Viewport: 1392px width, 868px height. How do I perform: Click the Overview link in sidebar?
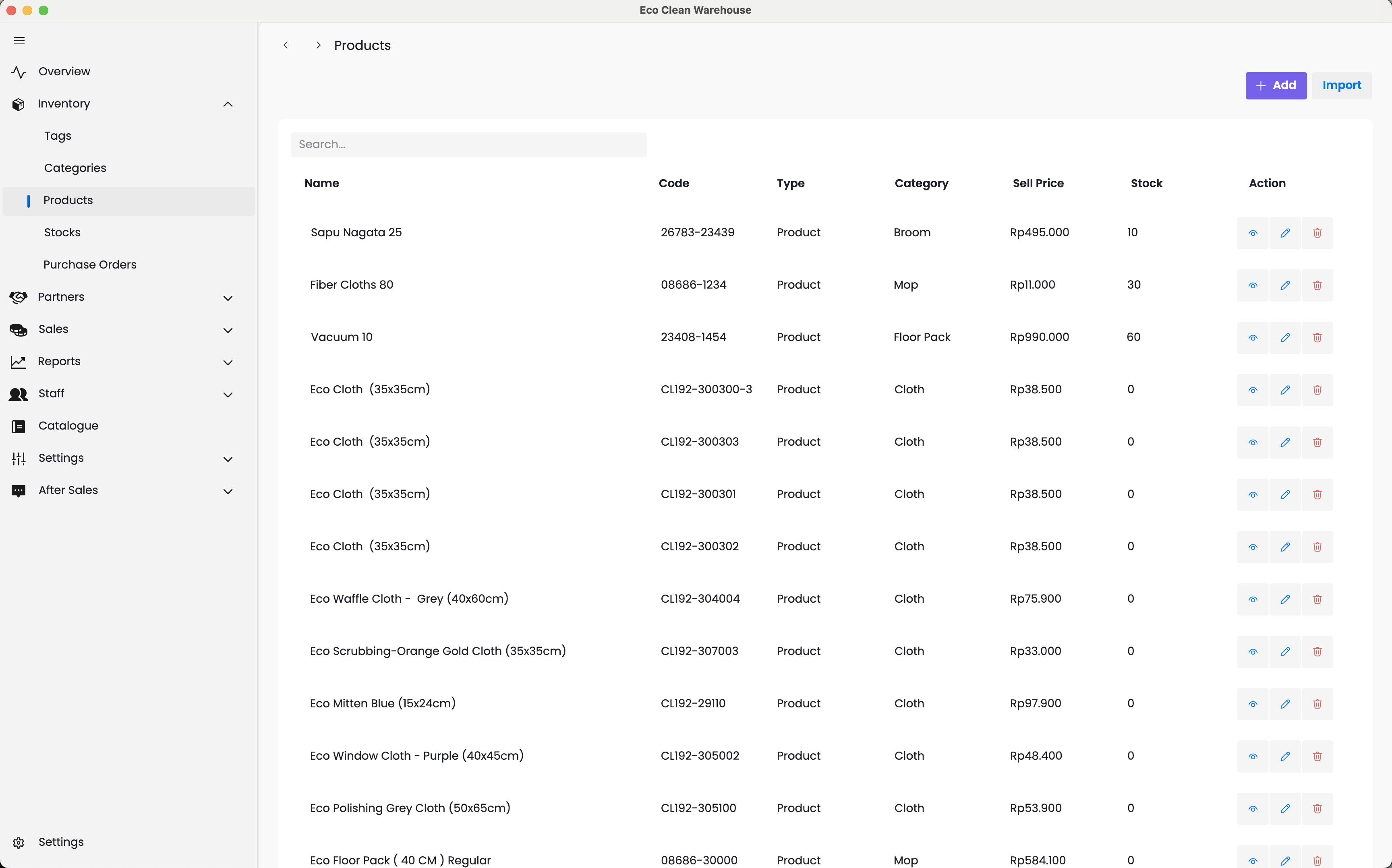pyautogui.click(x=64, y=72)
